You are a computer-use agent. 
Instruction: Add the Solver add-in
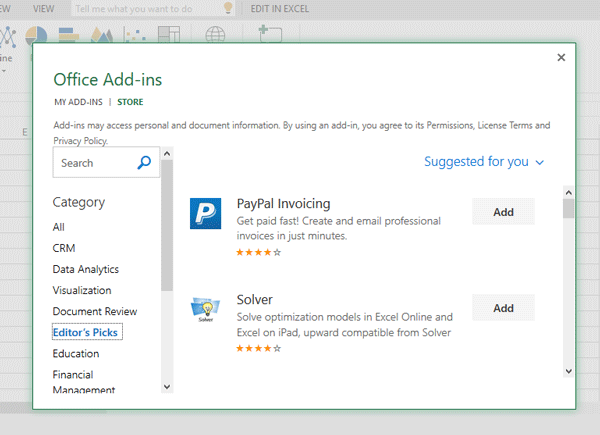pyautogui.click(x=503, y=308)
